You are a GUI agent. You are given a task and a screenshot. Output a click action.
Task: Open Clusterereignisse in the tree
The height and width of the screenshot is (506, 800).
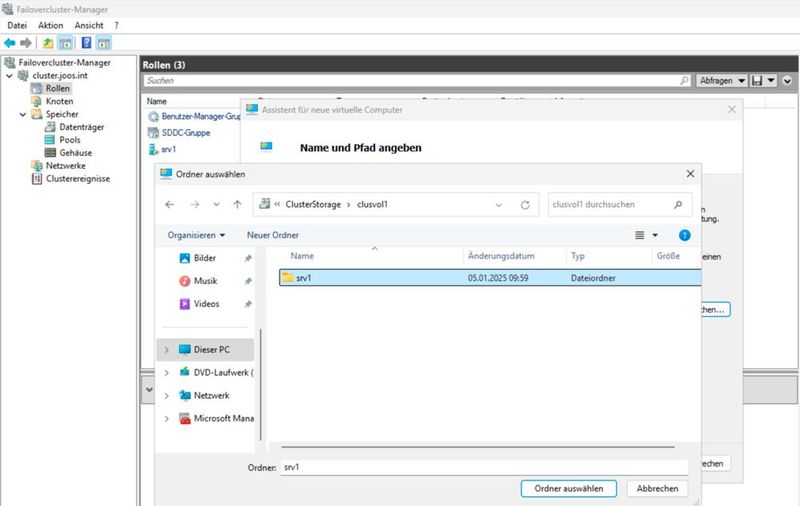coord(78,179)
